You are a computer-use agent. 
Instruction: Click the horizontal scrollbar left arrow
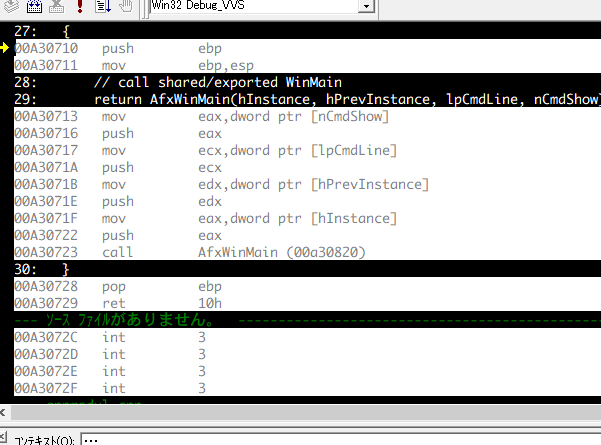pos(3,412)
